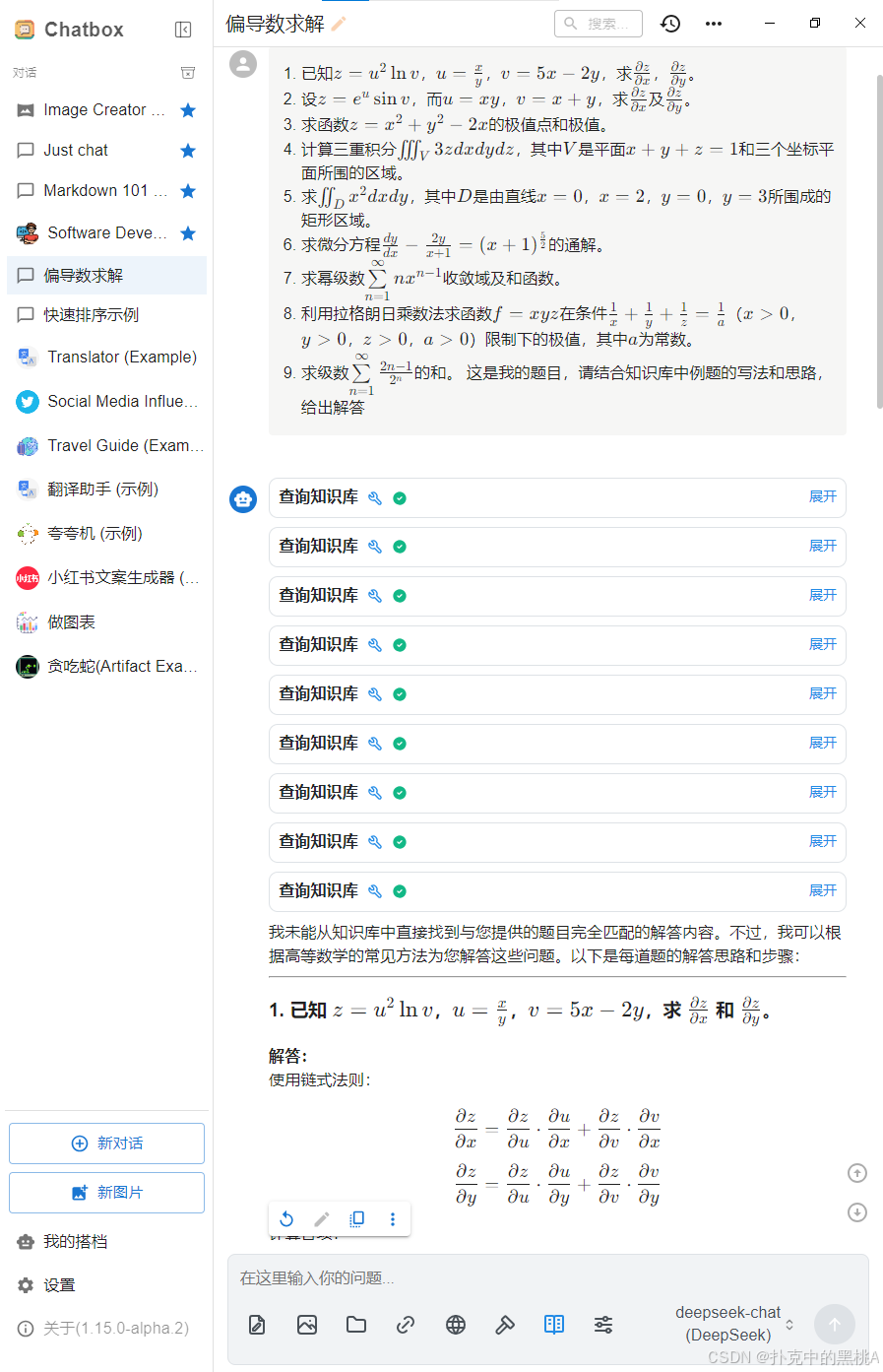The width and height of the screenshot is (883, 1372).
Task: Collapse the Chatbox sidebar panel
Action: pos(183,30)
